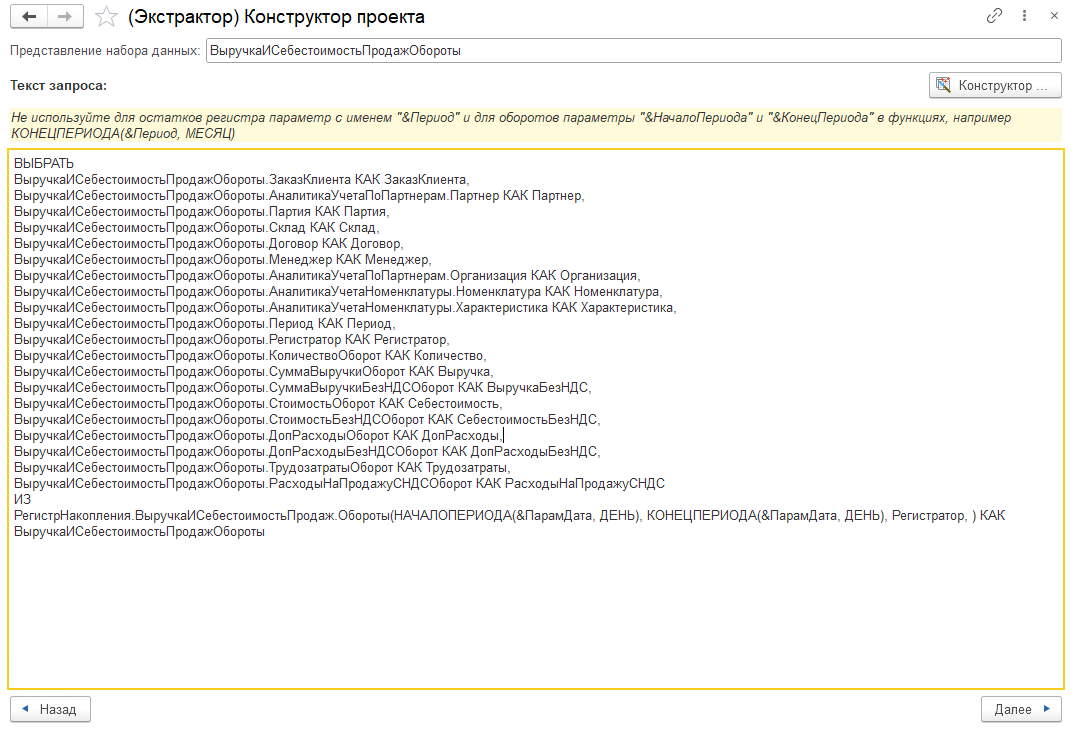Click the line ending КАК Склад
Screen dimensions: 1080x734
196,227
